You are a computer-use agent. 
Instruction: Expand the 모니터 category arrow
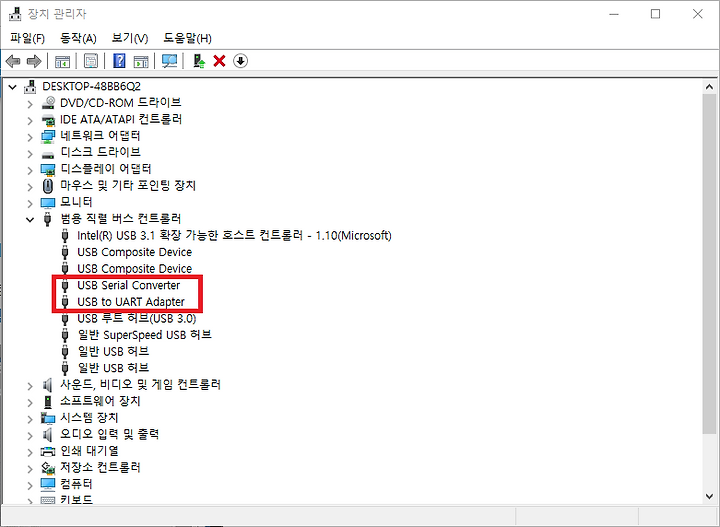(30, 203)
